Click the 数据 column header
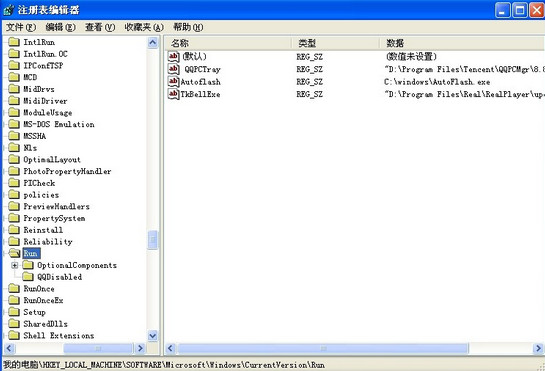 coord(462,43)
